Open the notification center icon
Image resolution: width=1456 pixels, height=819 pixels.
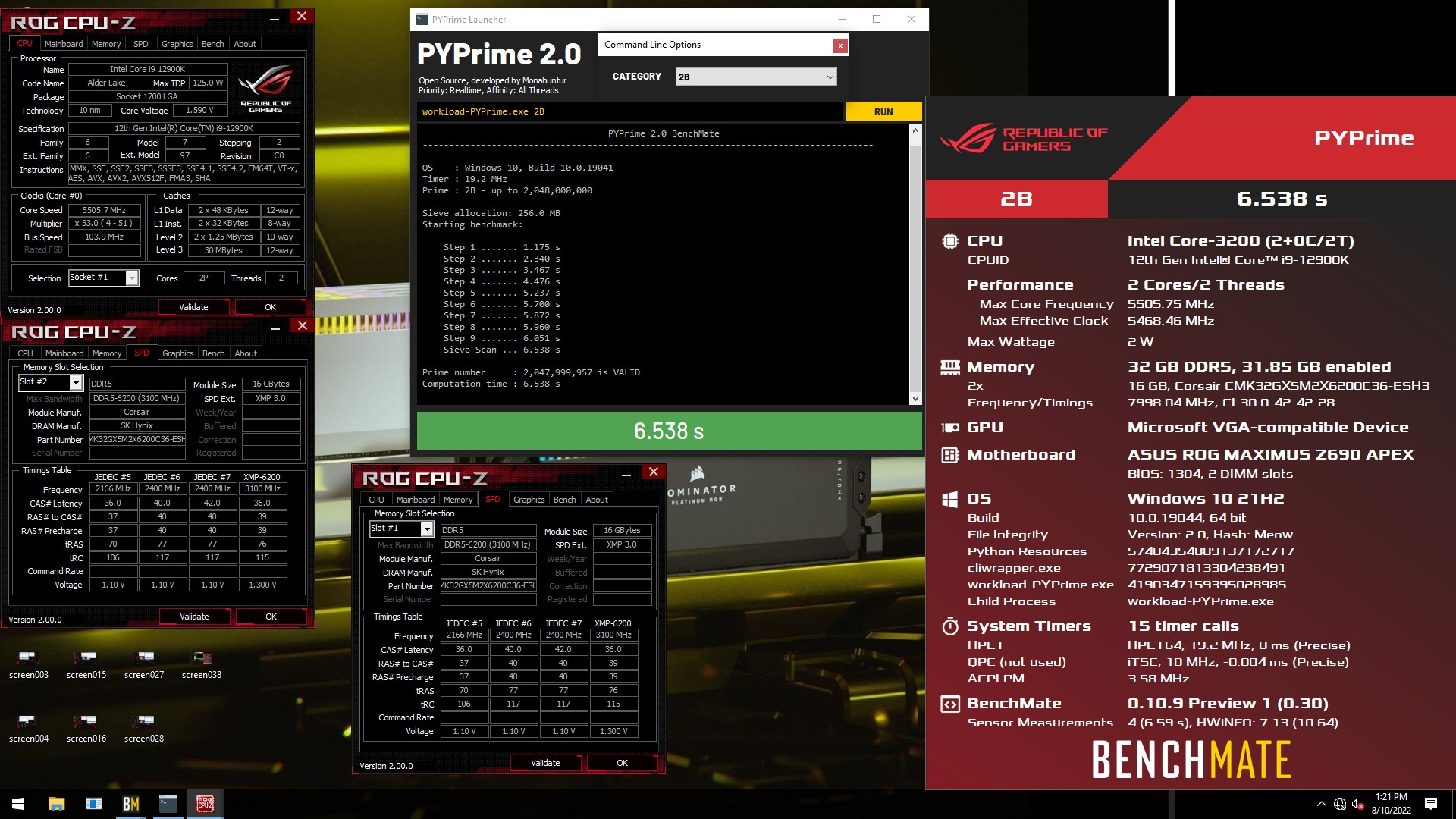click(1431, 804)
